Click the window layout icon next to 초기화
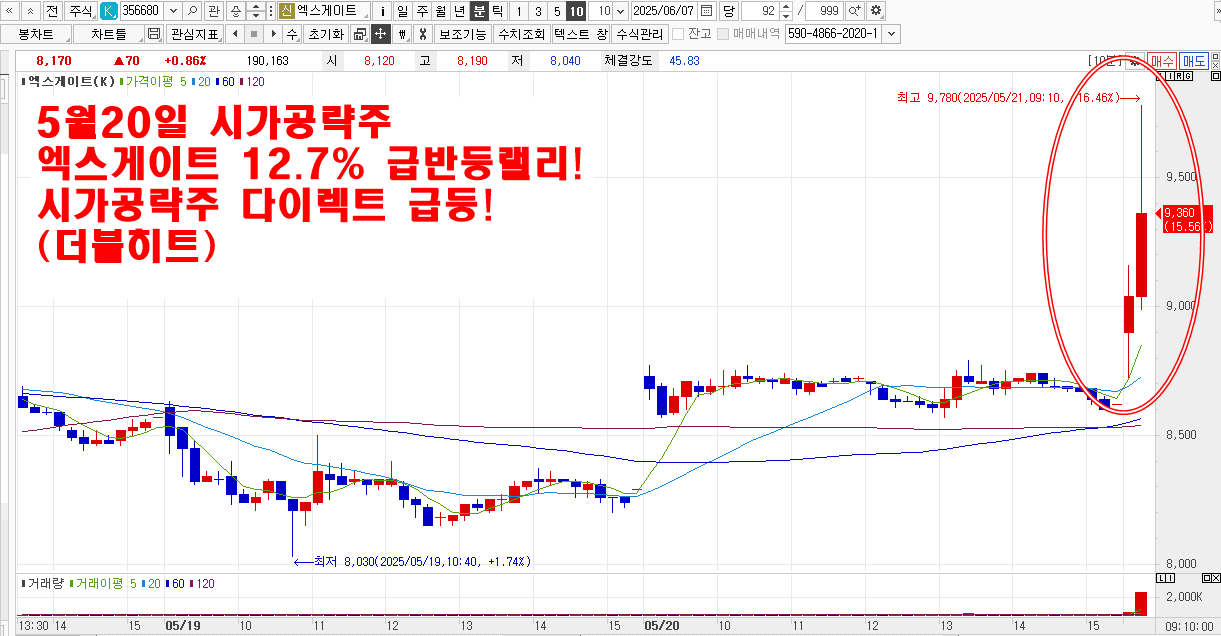Screen dimensions: 1221x636 359,34
